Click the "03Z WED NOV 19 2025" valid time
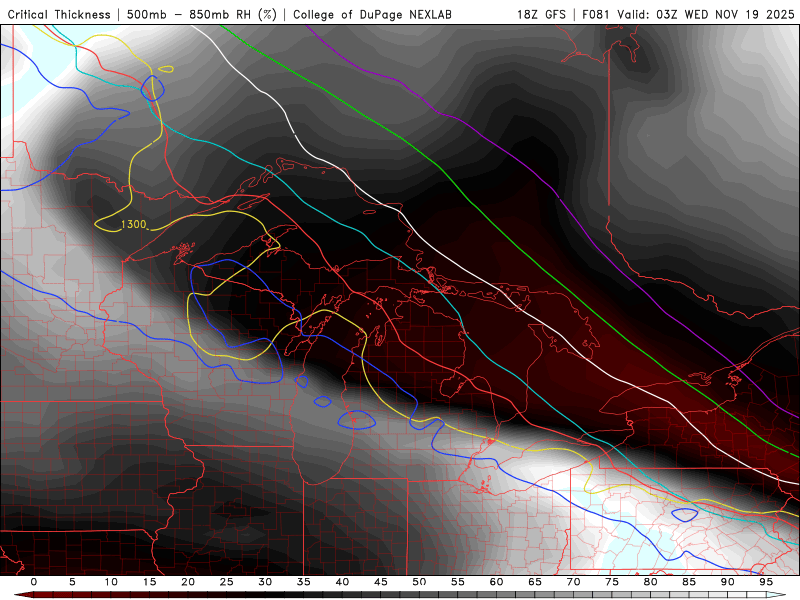Image resolution: width=800 pixels, height=600 pixels. [x=726, y=14]
